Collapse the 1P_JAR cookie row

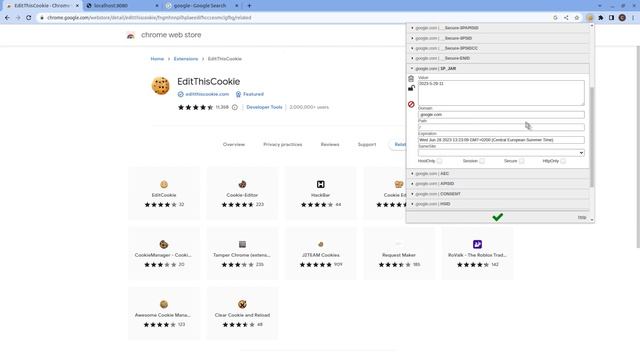click(498, 69)
